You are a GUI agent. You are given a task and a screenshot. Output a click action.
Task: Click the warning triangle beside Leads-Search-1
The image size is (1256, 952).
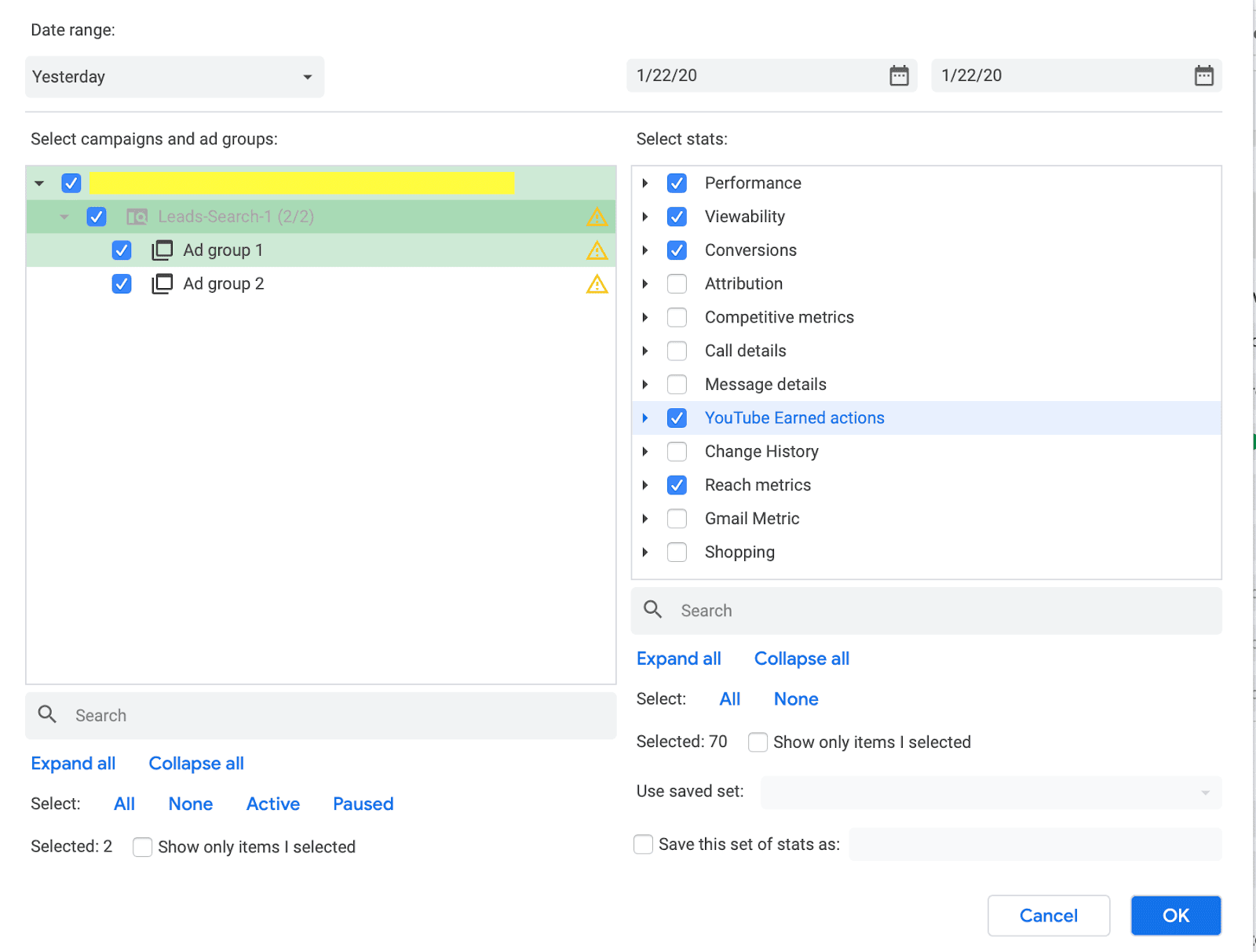tap(597, 217)
